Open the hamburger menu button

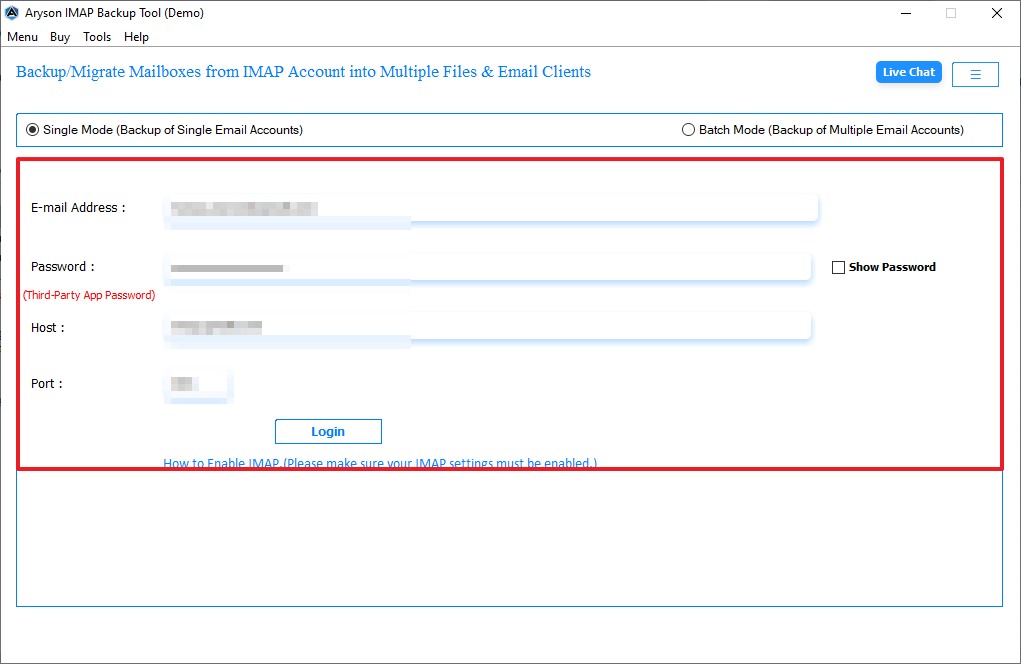975,74
